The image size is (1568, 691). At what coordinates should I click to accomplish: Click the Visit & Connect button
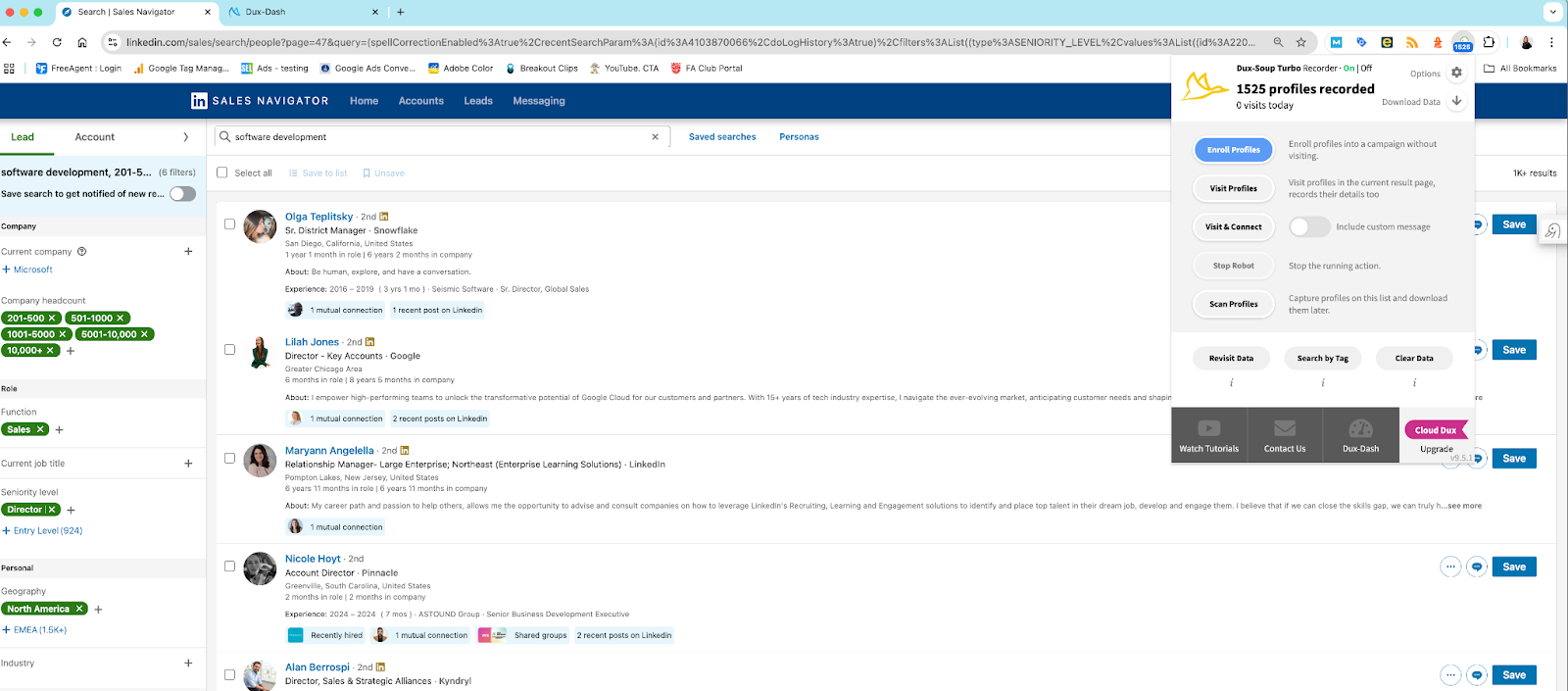[x=1234, y=226]
